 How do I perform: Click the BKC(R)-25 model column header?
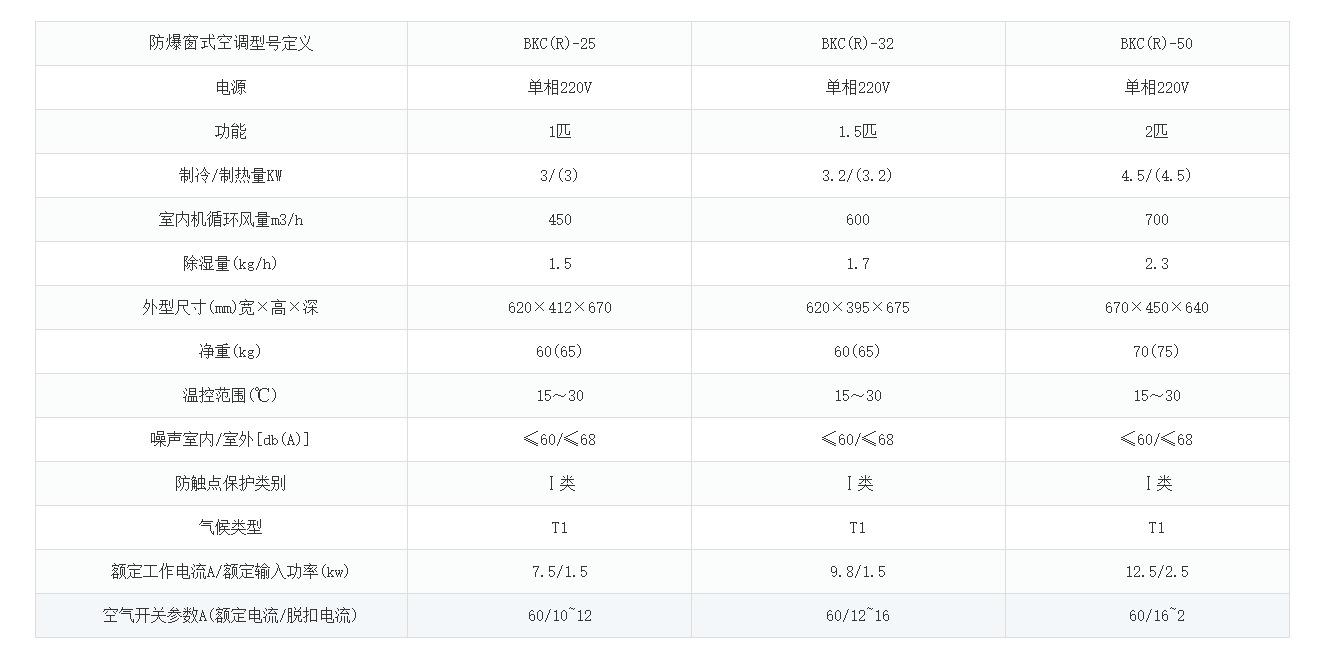[559, 44]
